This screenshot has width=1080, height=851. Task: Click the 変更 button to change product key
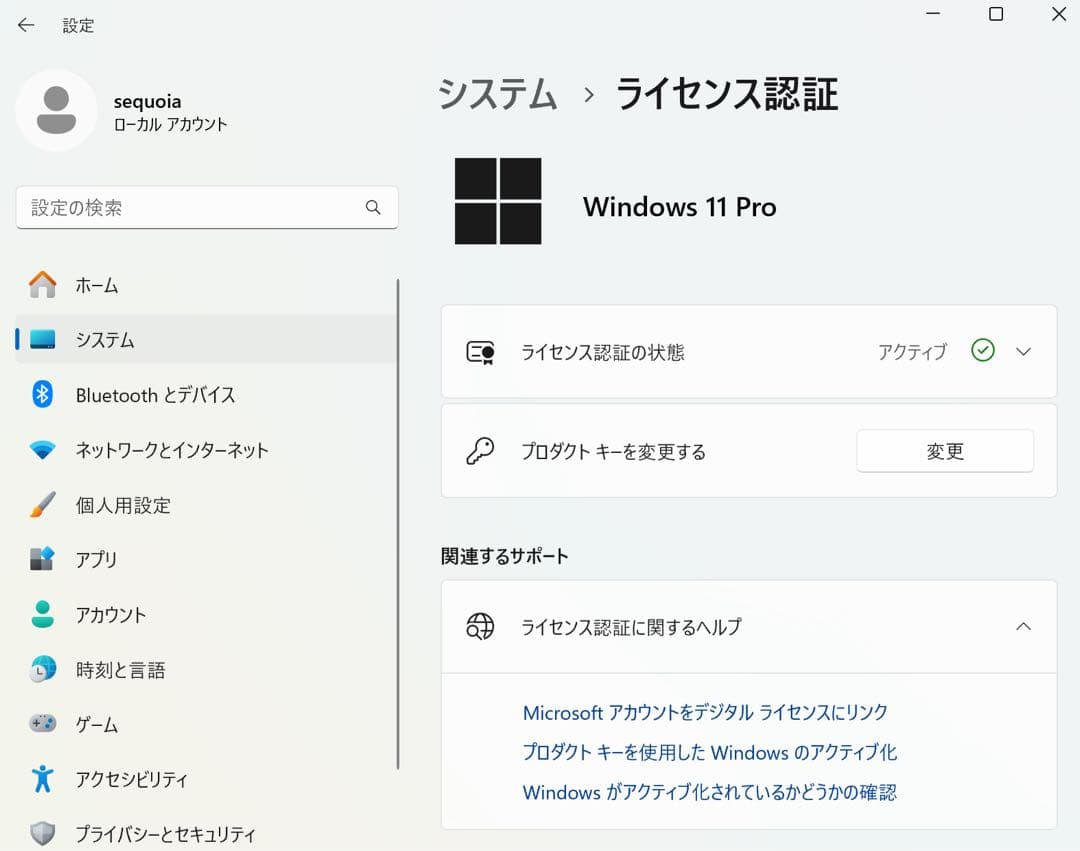tap(944, 451)
